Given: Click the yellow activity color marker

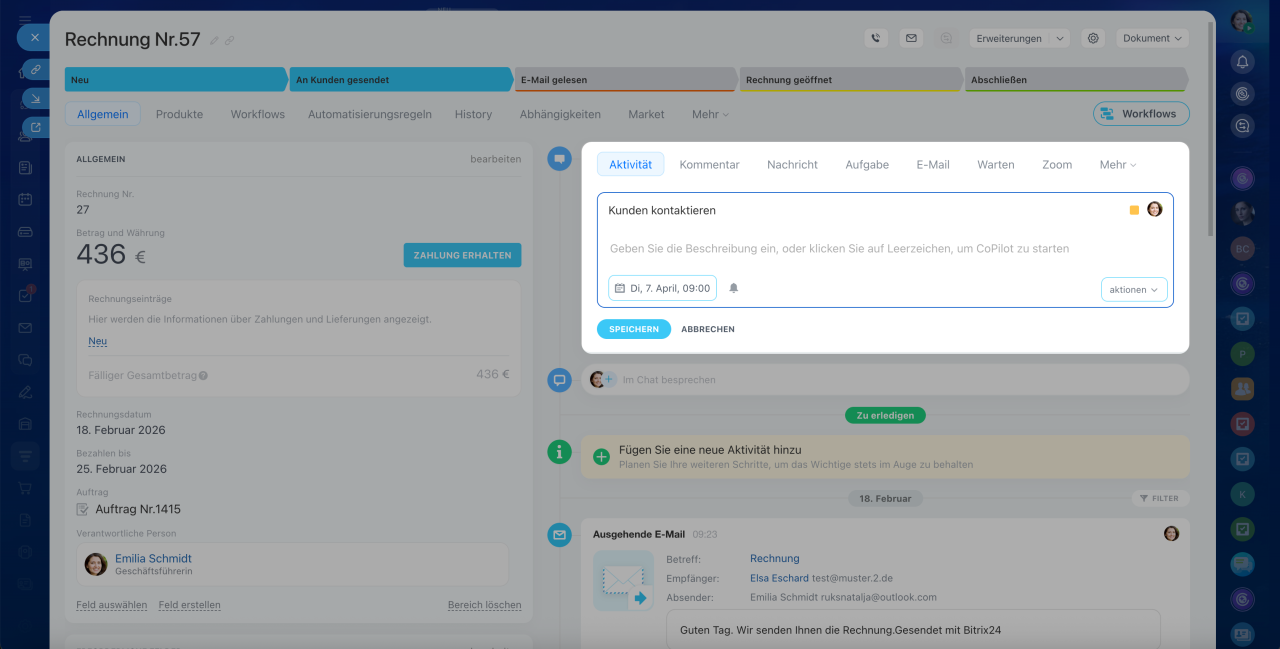Looking at the screenshot, I should click(1134, 210).
